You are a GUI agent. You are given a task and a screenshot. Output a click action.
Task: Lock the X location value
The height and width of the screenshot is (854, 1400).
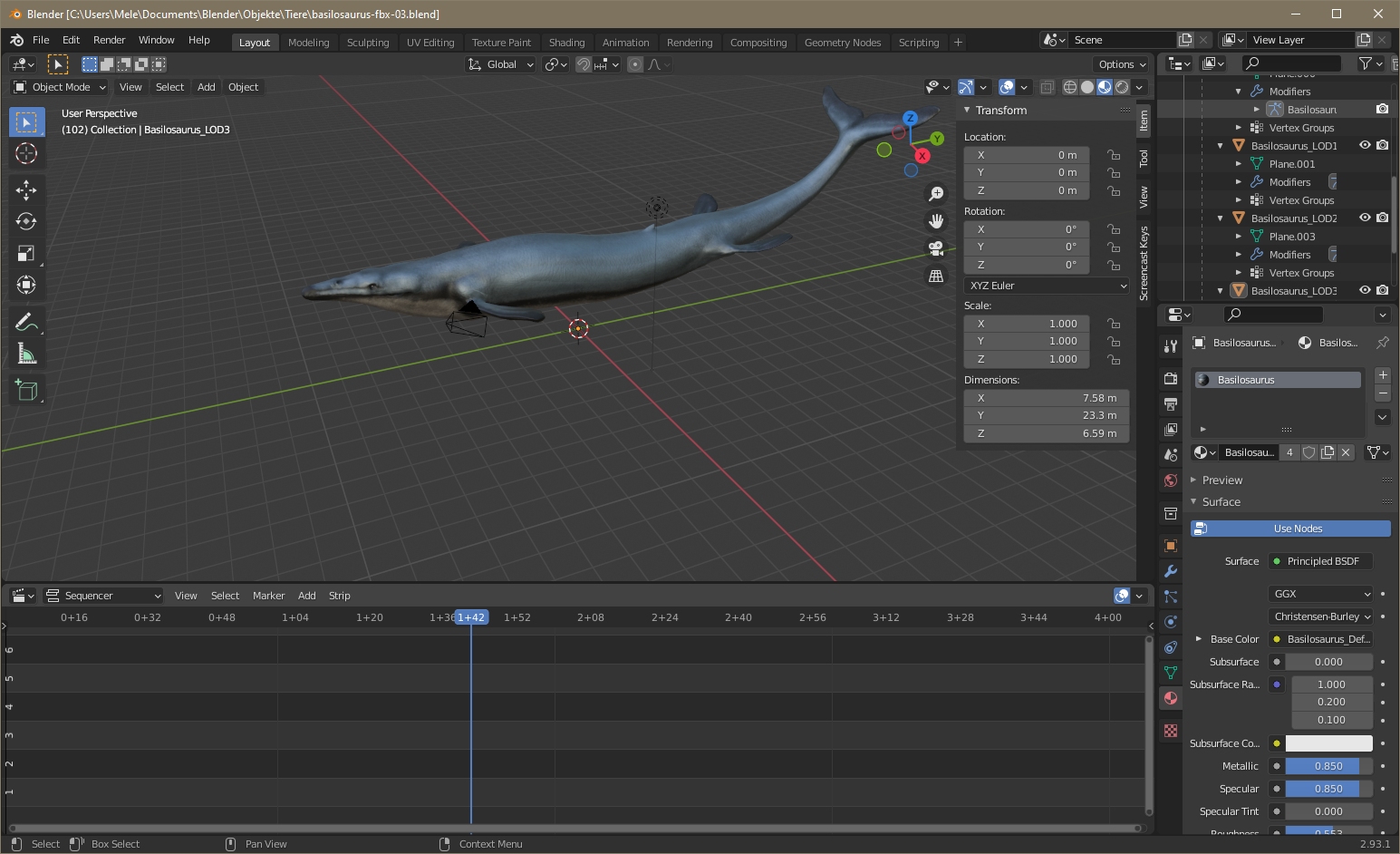coord(1114,155)
